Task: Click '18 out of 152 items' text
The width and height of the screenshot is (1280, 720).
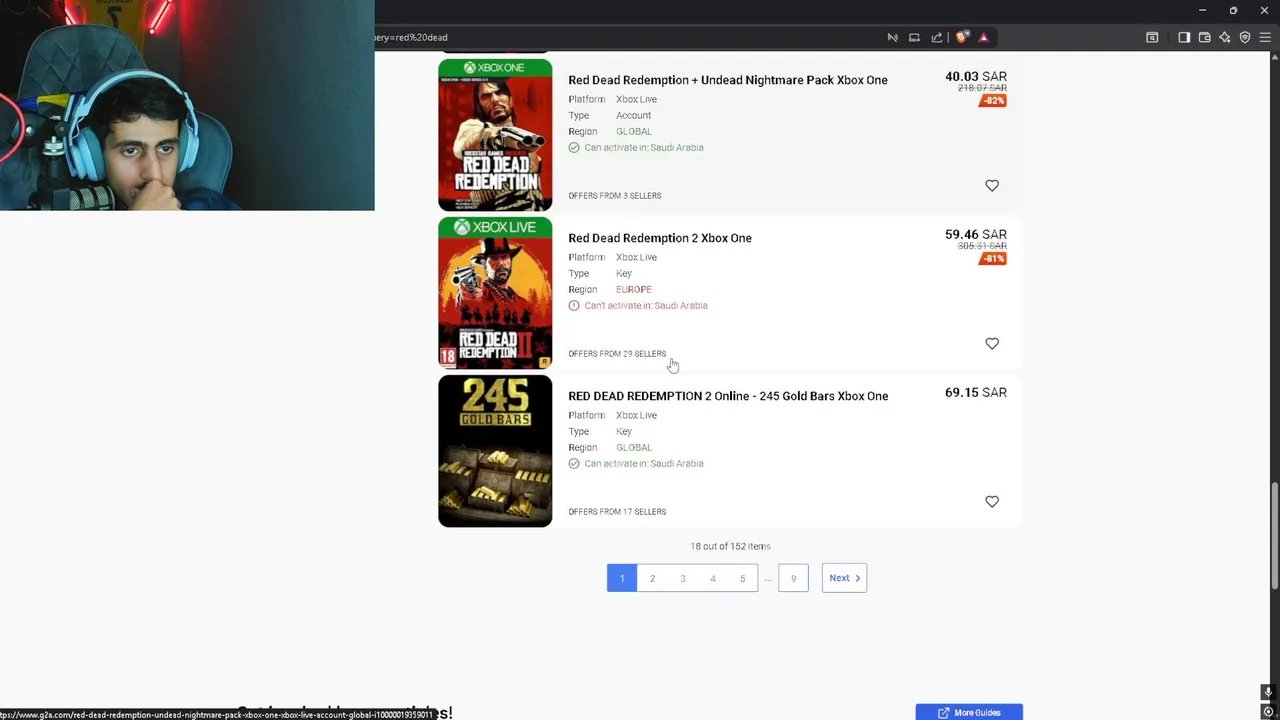Action: click(x=730, y=547)
